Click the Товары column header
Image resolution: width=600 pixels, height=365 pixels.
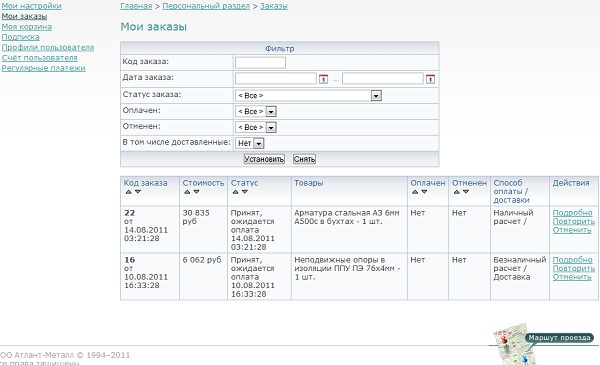coord(308,183)
